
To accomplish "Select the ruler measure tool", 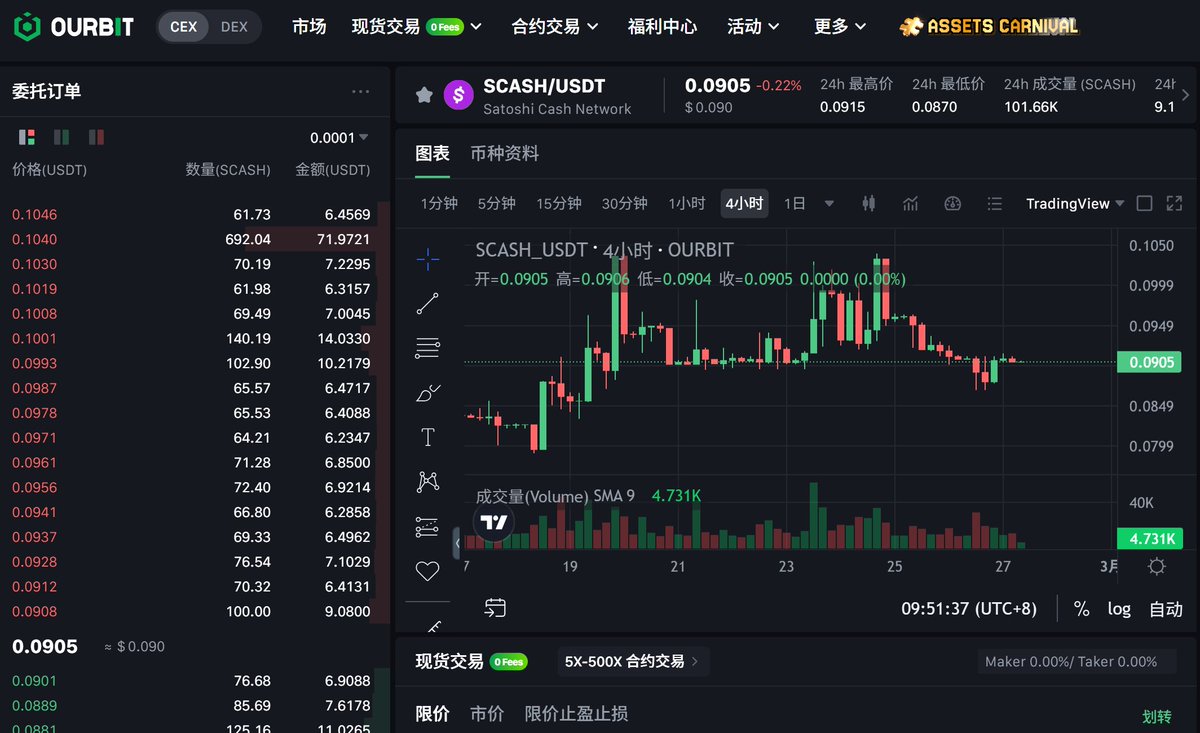I will [433, 627].
